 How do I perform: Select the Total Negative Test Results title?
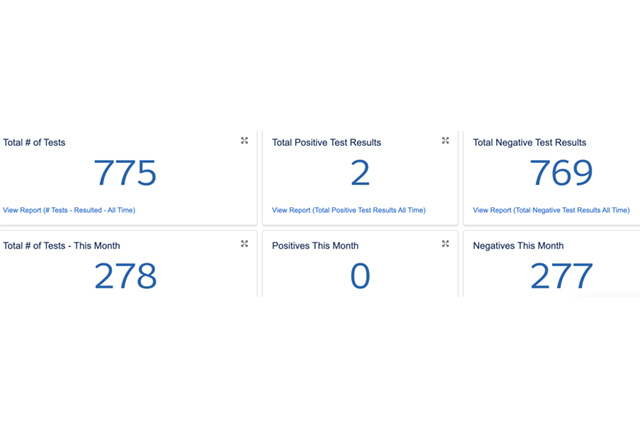point(529,143)
